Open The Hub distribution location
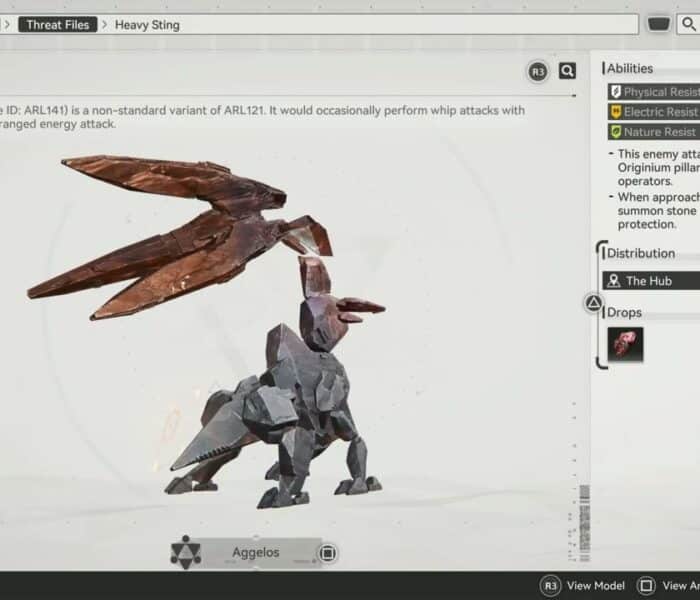This screenshot has width=700, height=600. (651, 281)
